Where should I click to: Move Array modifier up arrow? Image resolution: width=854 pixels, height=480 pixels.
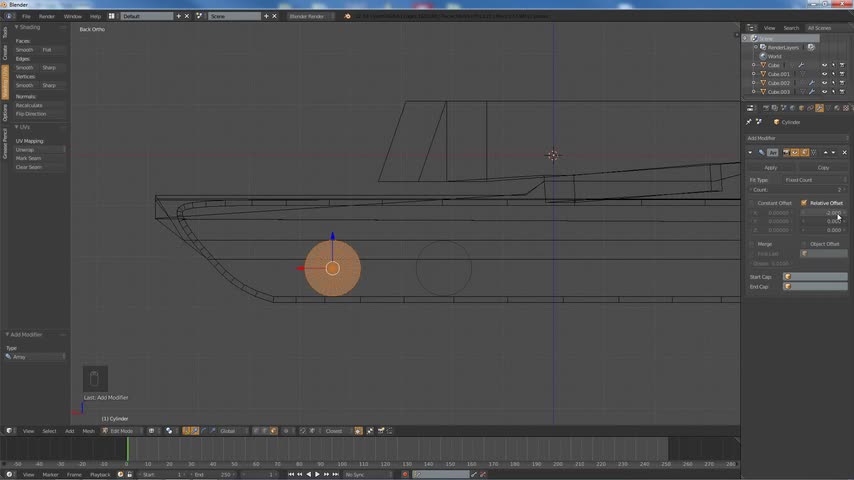826,153
